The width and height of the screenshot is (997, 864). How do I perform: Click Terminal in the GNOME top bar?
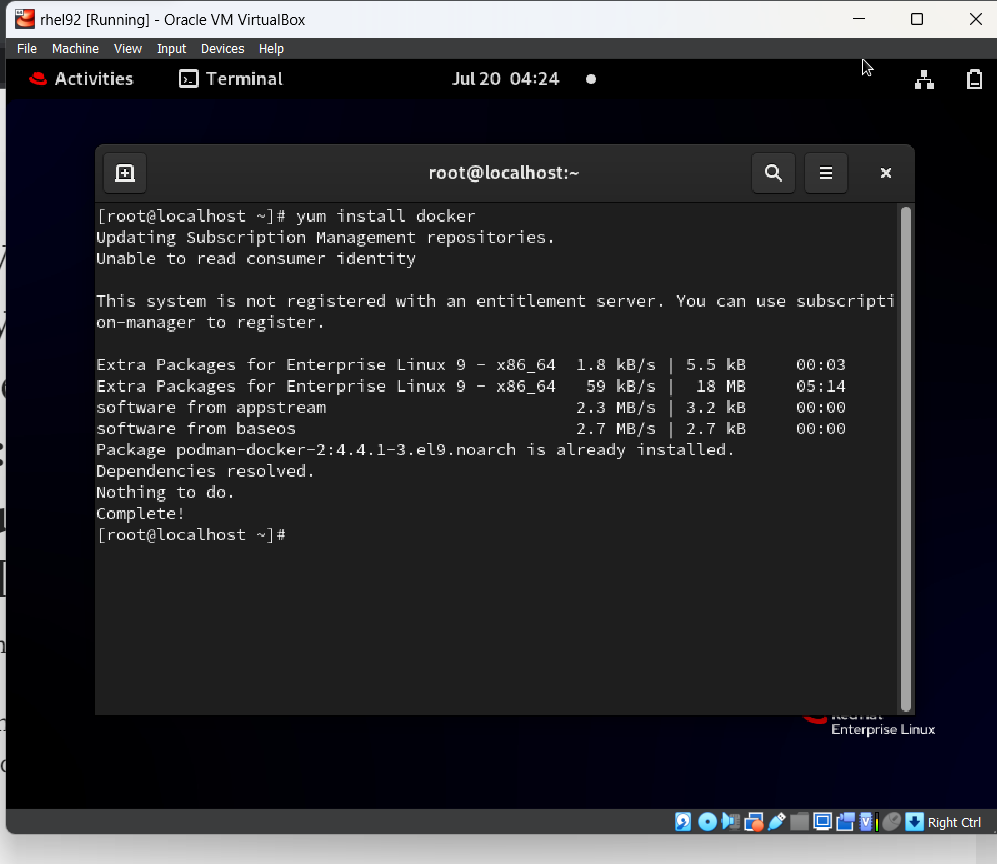click(x=230, y=79)
